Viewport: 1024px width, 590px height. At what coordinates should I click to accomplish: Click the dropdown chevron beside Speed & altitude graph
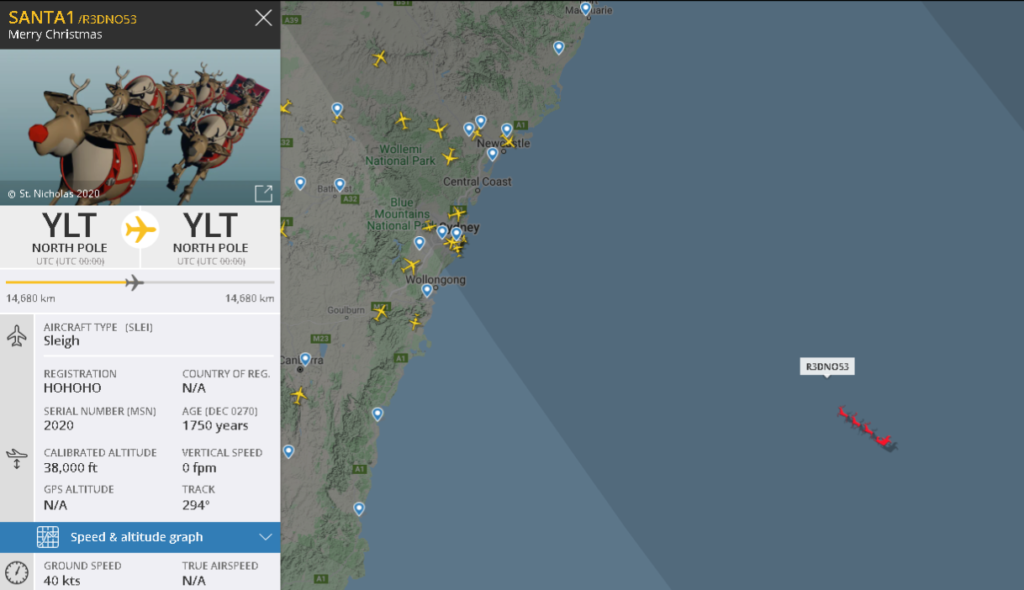click(x=265, y=537)
